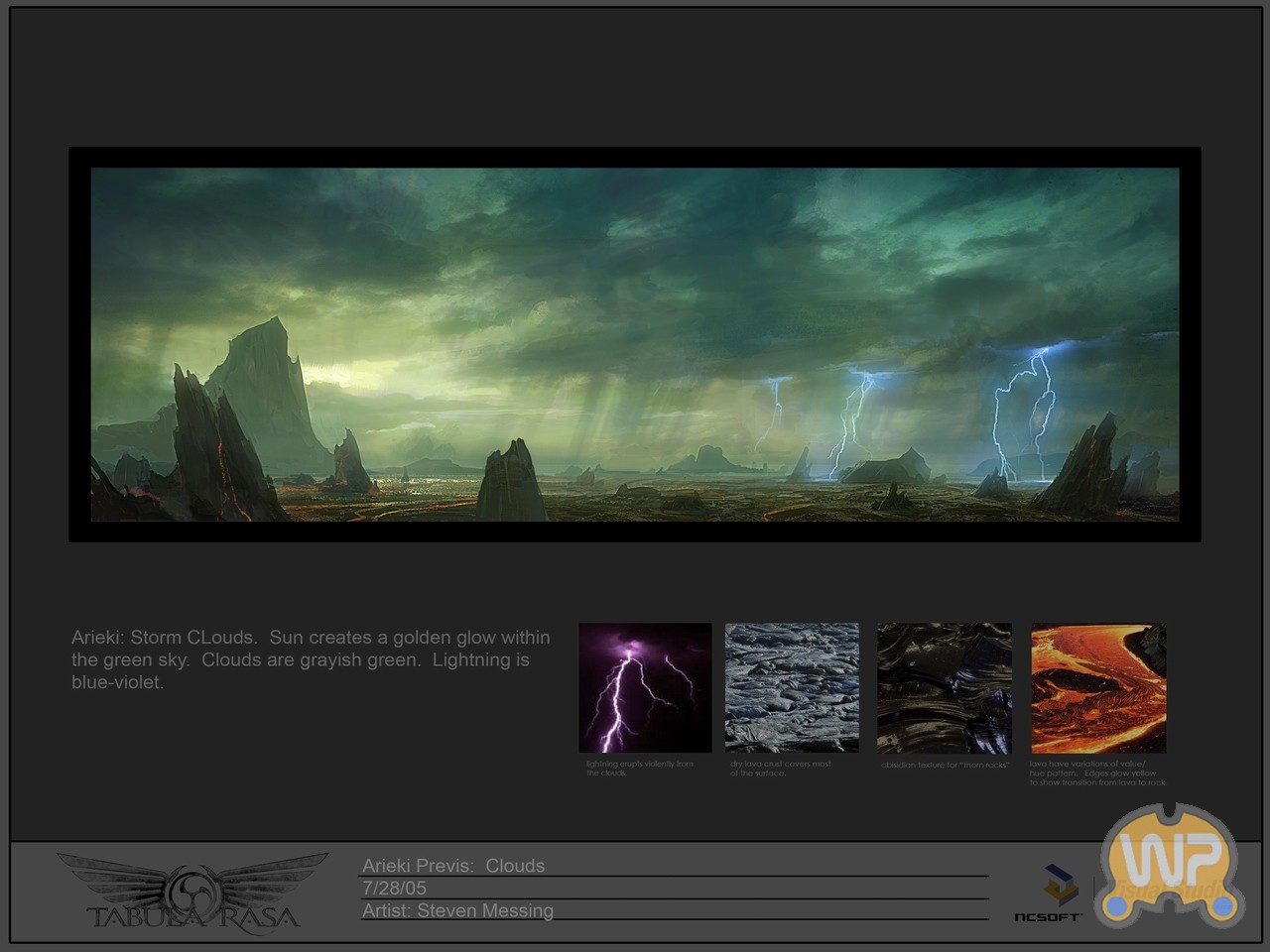Select the 7/28/05 date line
The width and height of the screenshot is (1270, 952).
394,889
